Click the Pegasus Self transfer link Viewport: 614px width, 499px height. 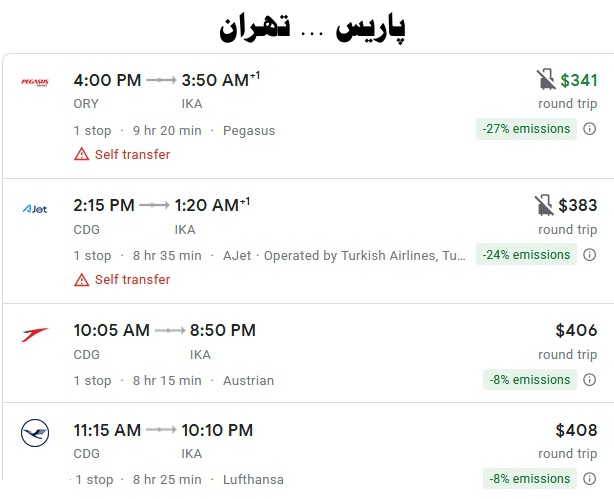click(132, 154)
